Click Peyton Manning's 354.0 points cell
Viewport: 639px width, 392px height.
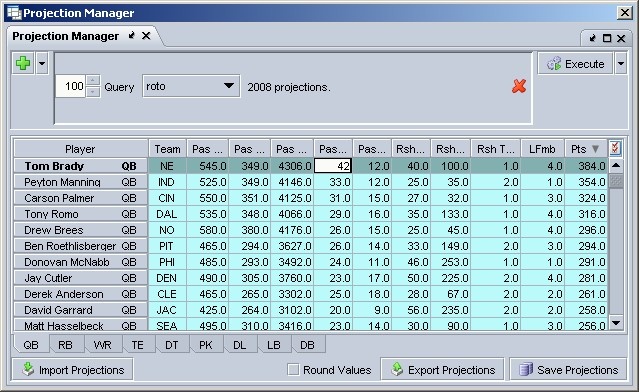(x=586, y=182)
